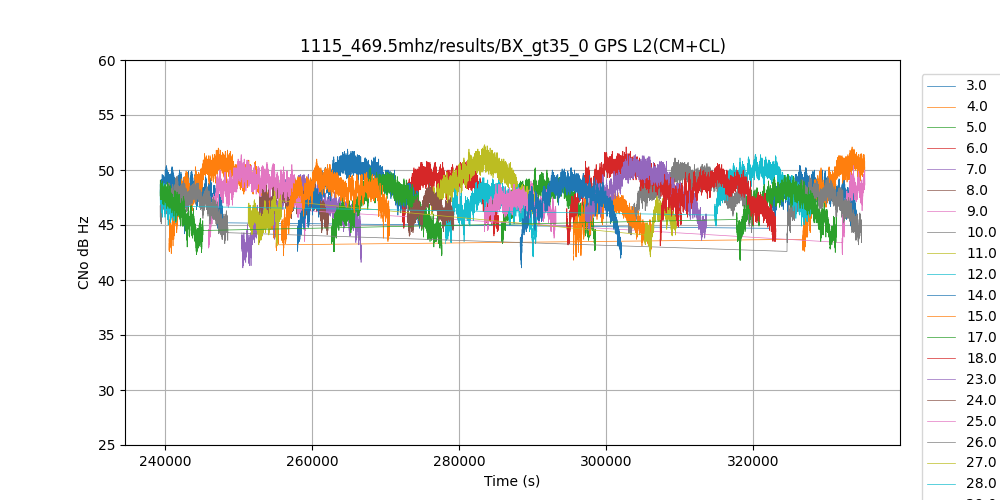The image size is (1000, 500).
Task: Click the 15.0 orange legend line
Action: pyautogui.click(x=943, y=317)
